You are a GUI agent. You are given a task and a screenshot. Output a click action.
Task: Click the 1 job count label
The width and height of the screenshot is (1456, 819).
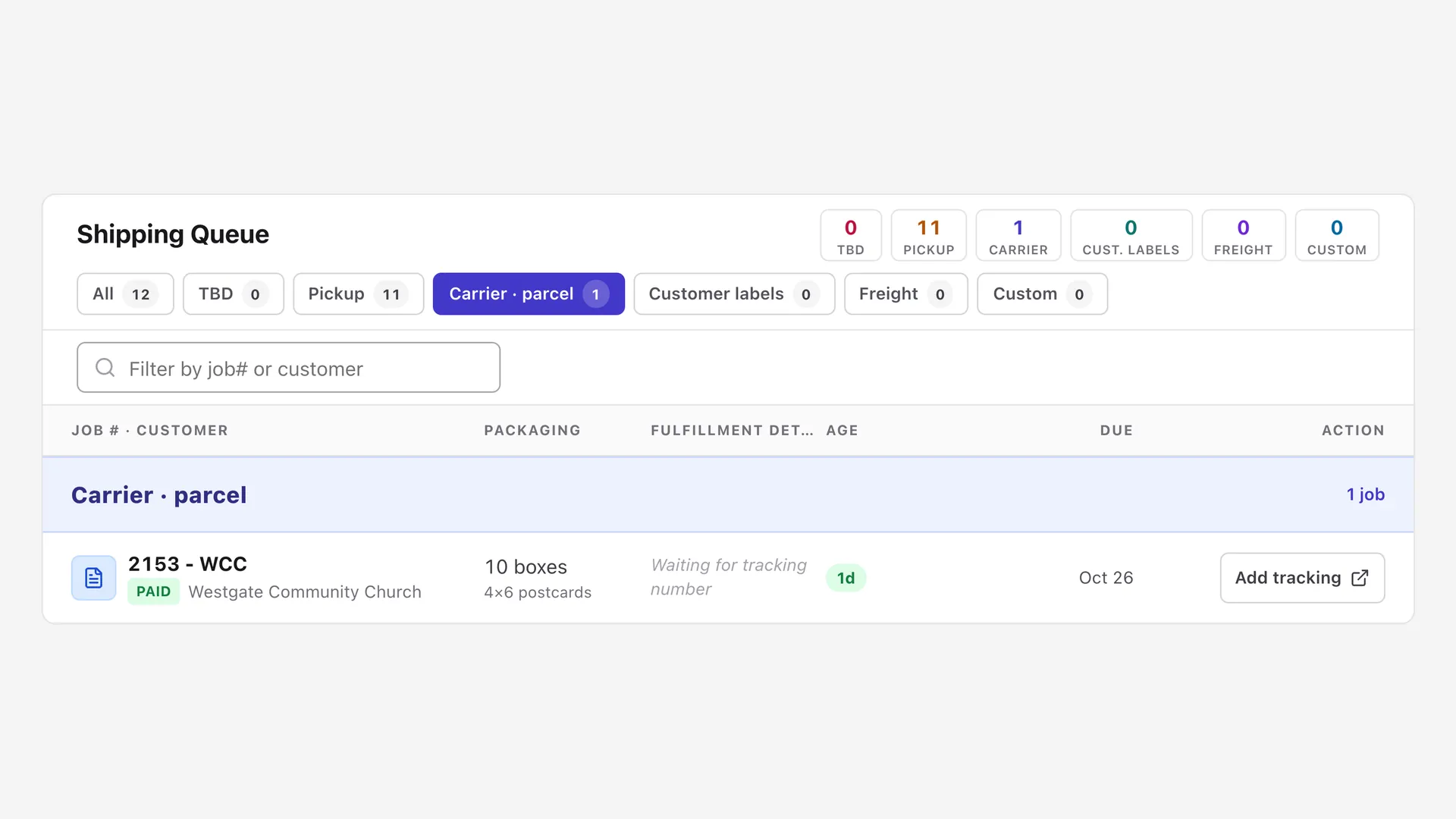click(1365, 494)
